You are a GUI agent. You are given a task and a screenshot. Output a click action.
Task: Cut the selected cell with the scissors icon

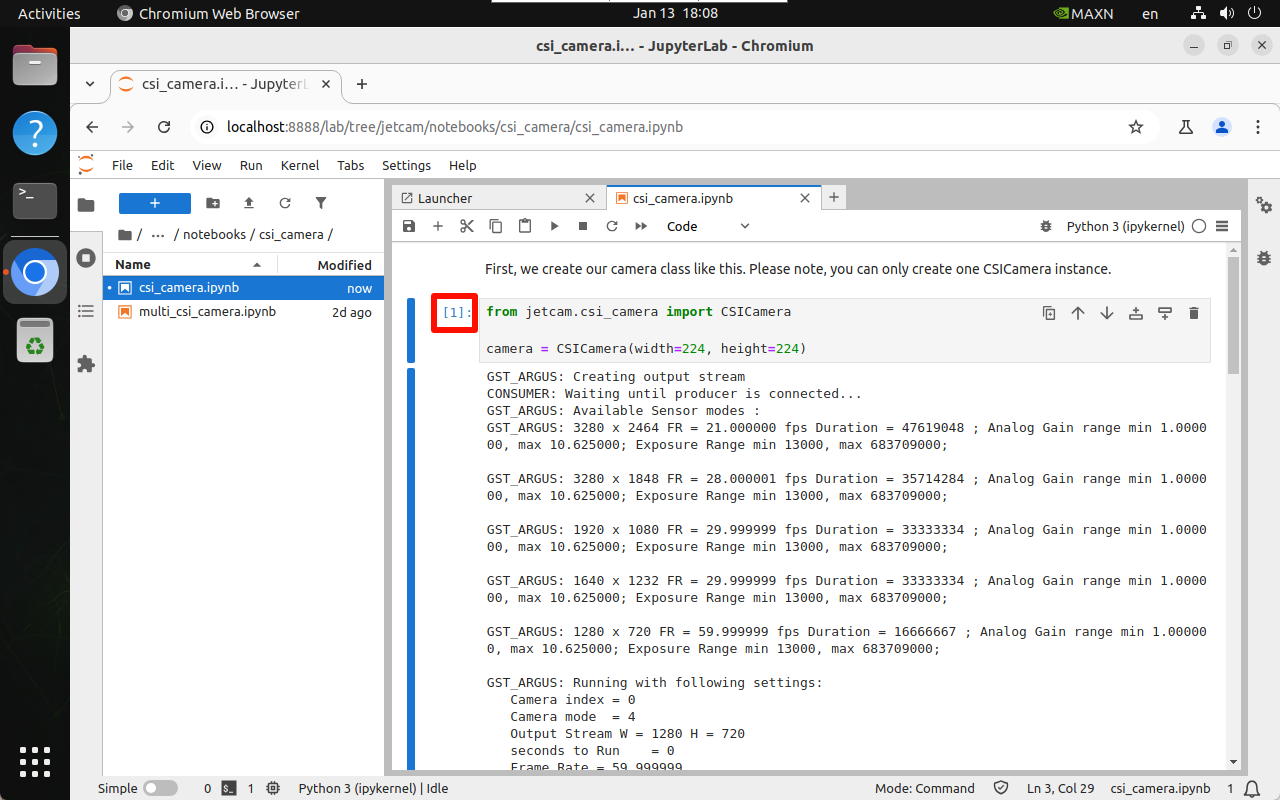(467, 227)
